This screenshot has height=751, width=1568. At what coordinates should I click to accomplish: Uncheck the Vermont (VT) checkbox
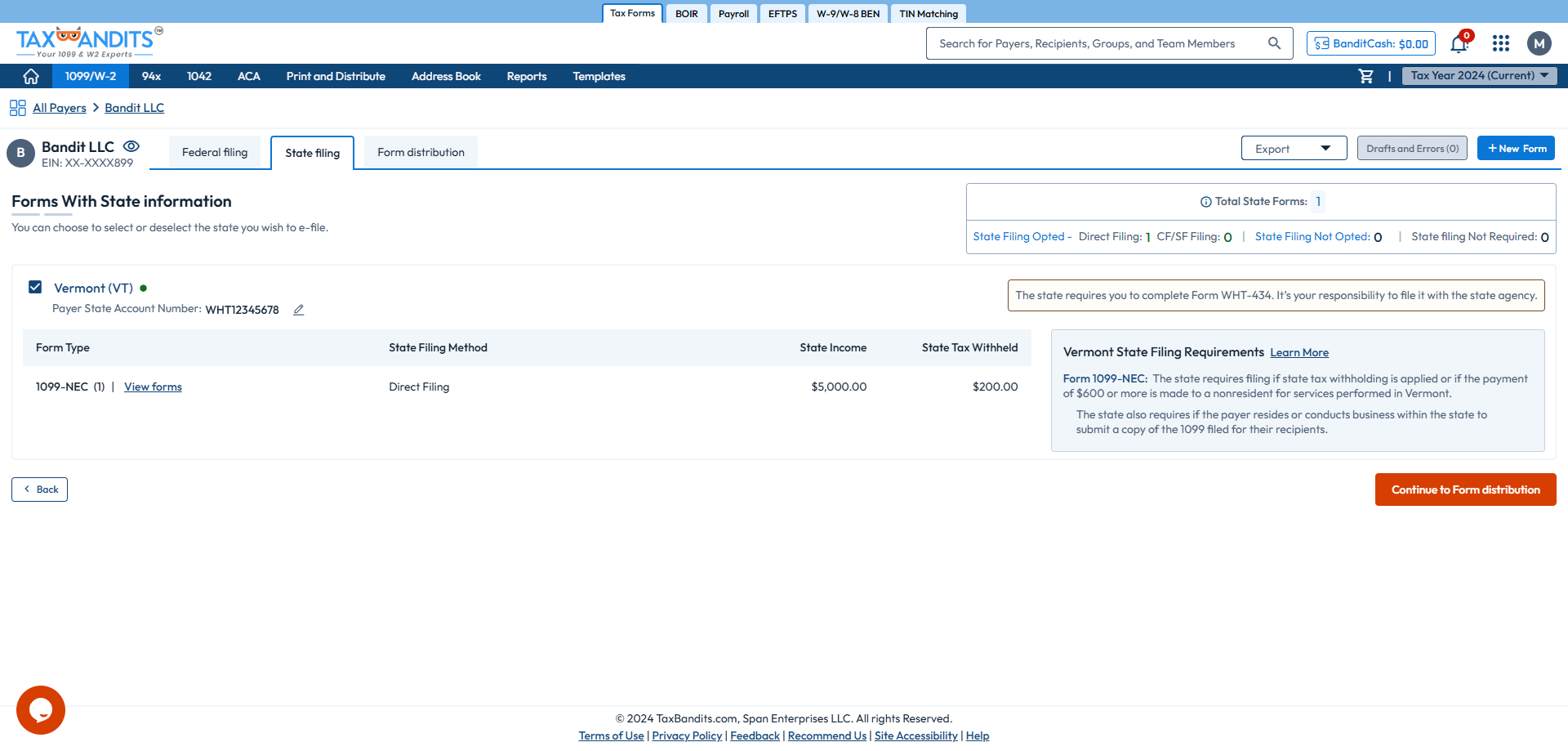click(x=35, y=287)
